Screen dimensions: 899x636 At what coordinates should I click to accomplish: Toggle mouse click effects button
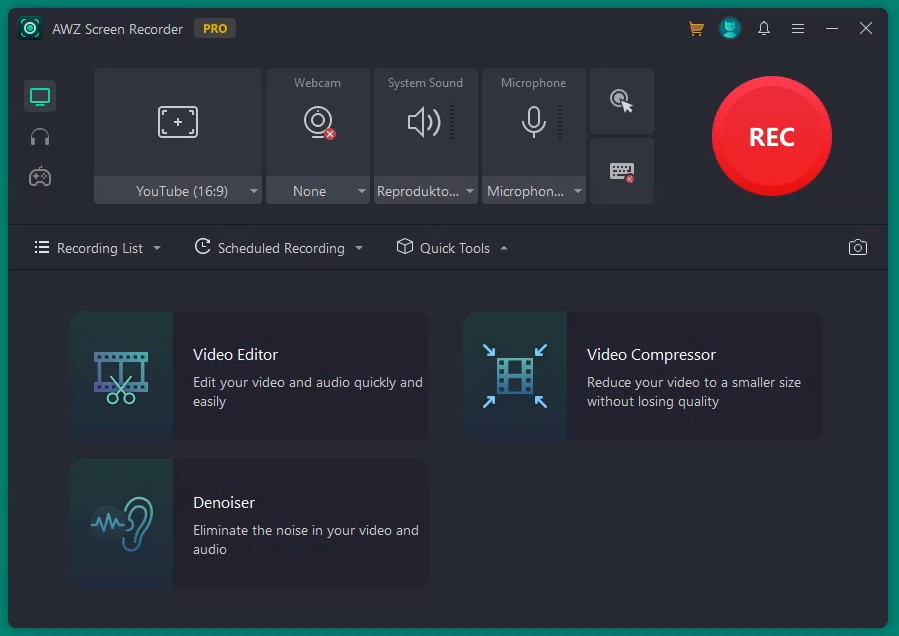click(x=622, y=101)
